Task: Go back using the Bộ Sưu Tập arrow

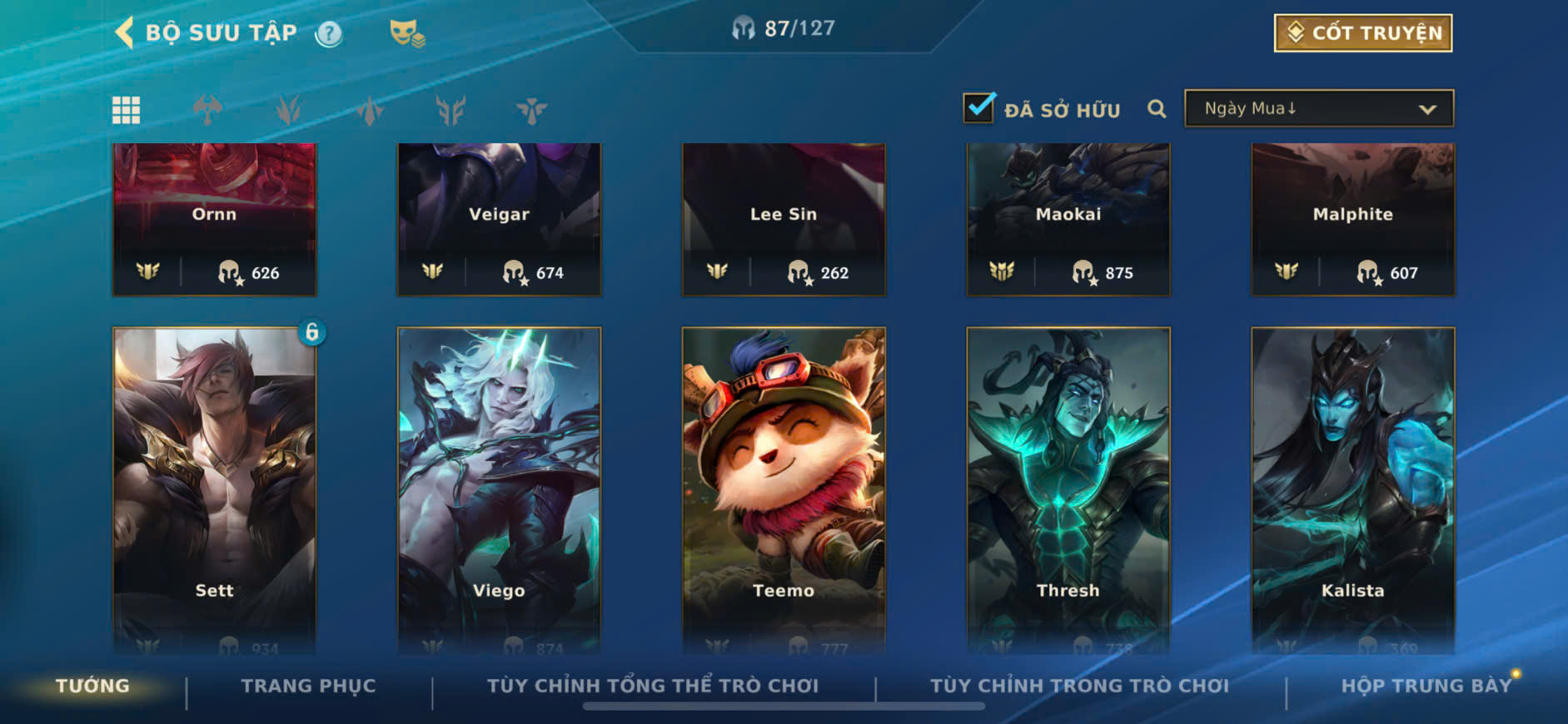Action: coord(124,33)
